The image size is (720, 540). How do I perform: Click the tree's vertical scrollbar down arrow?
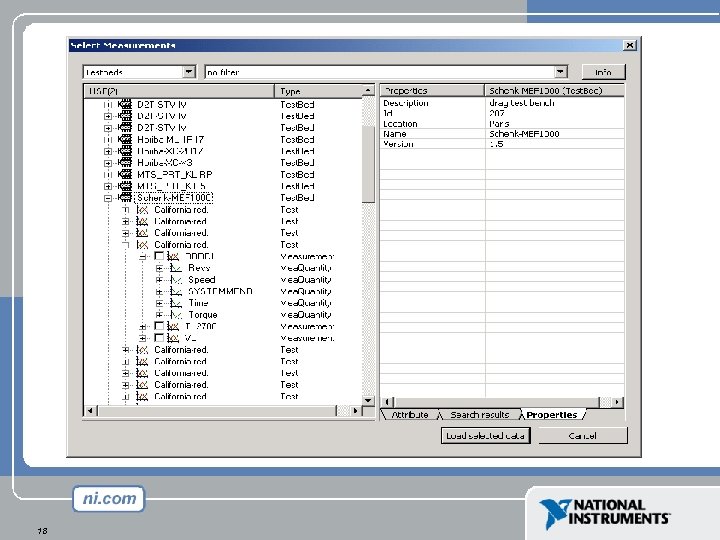pos(368,400)
